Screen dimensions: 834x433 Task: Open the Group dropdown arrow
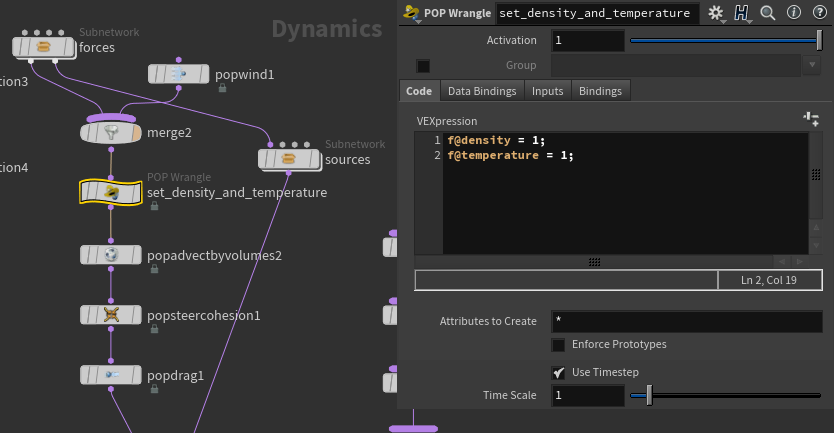[812, 65]
